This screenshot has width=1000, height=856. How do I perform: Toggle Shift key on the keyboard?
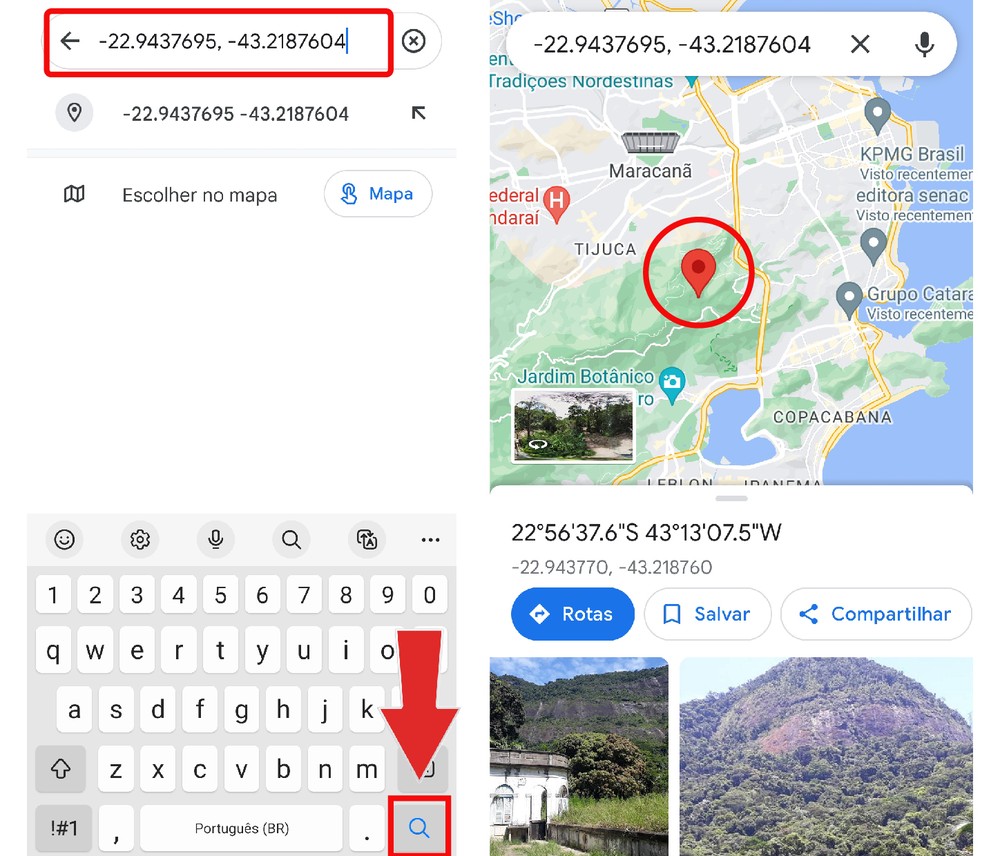pyautogui.click(x=60, y=769)
